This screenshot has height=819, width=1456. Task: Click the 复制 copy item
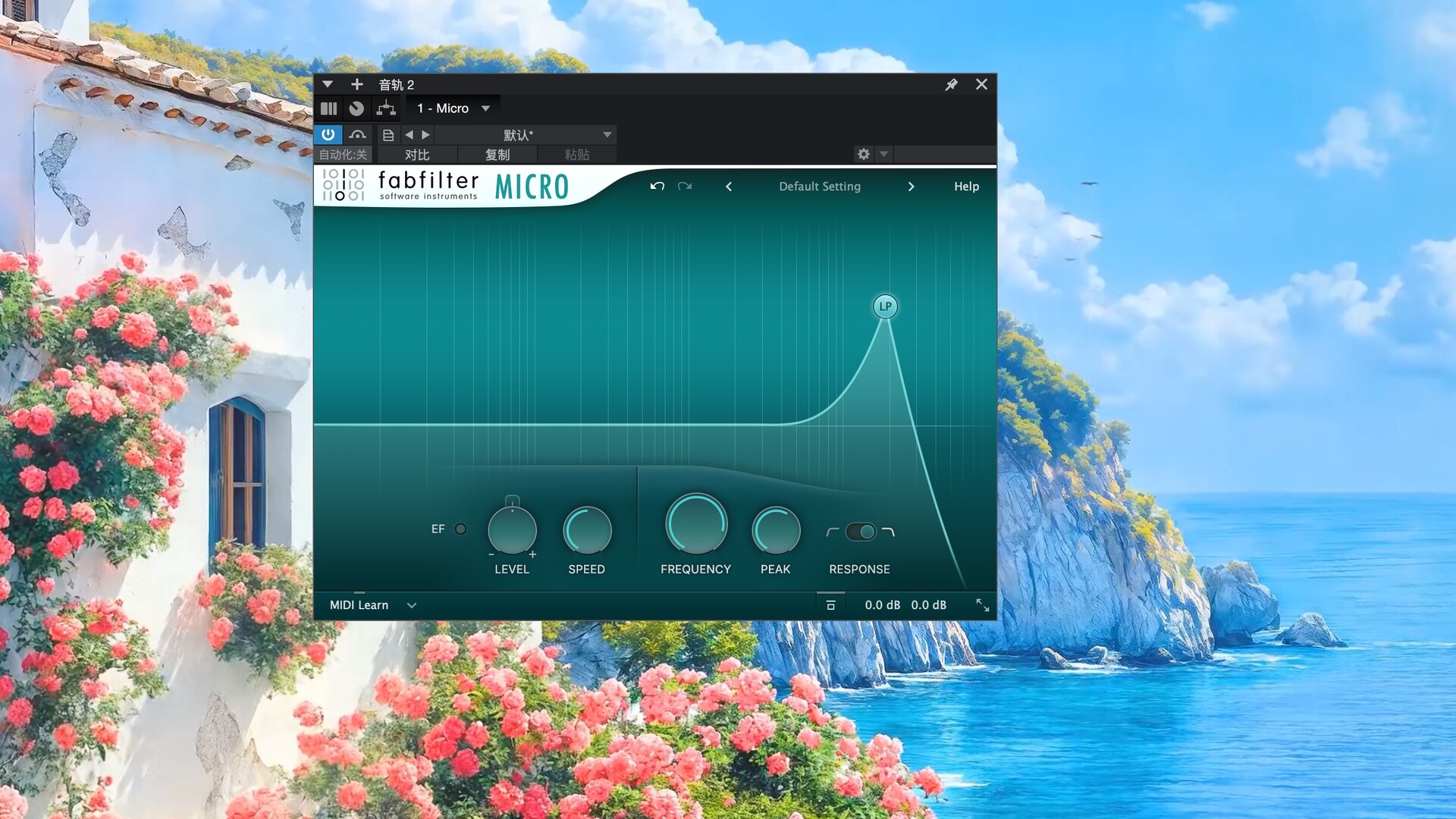[497, 155]
